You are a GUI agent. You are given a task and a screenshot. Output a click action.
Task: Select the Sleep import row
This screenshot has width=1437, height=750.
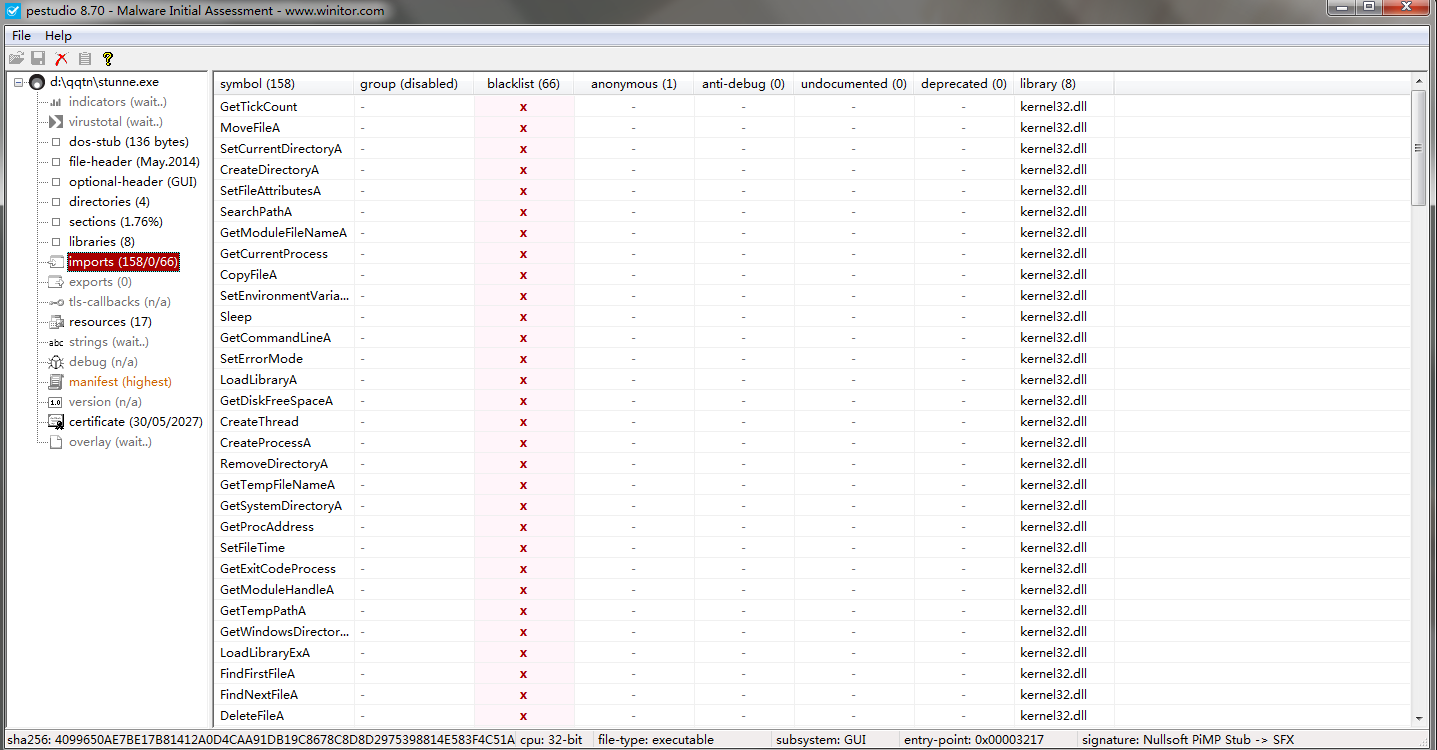[812, 317]
